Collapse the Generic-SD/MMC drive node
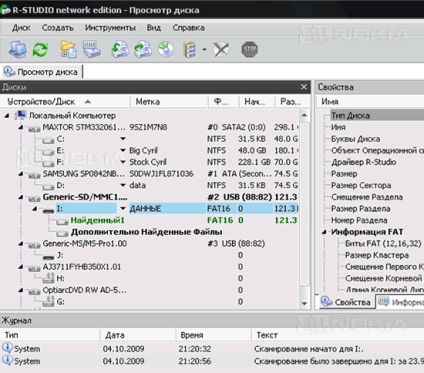The height and width of the screenshot is (373, 424). pos(21,197)
